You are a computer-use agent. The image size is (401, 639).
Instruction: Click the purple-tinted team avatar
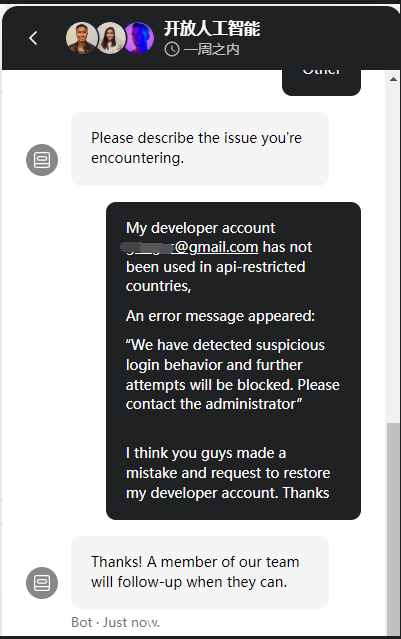(x=139, y=38)
